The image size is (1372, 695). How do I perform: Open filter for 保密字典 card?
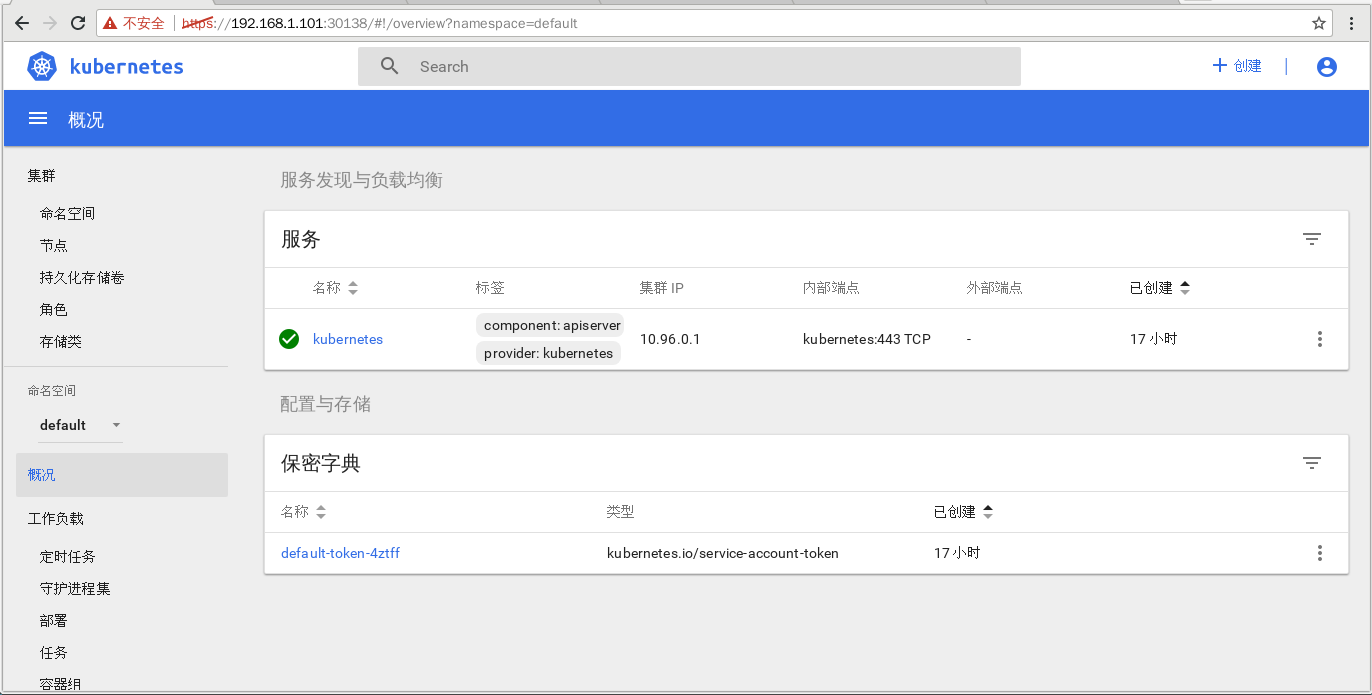click(1312, 463)
